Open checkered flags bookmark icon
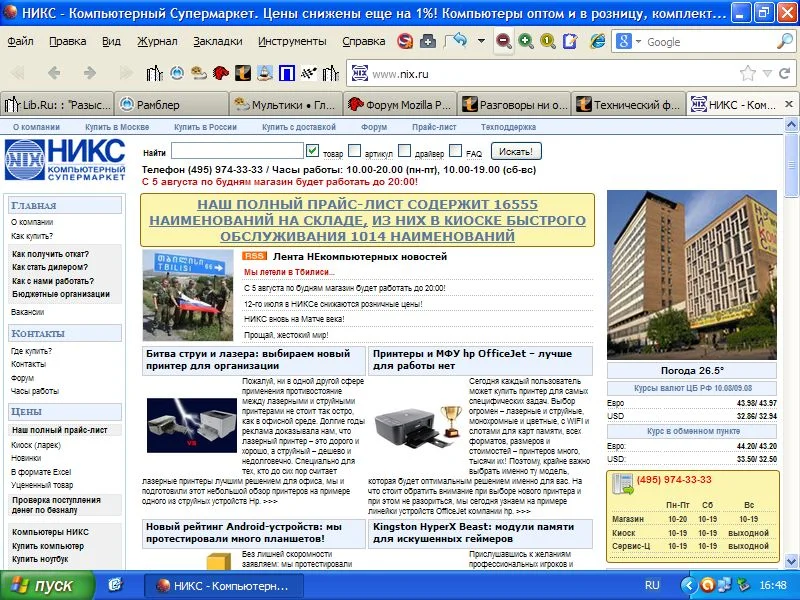 tap(309, 73)
